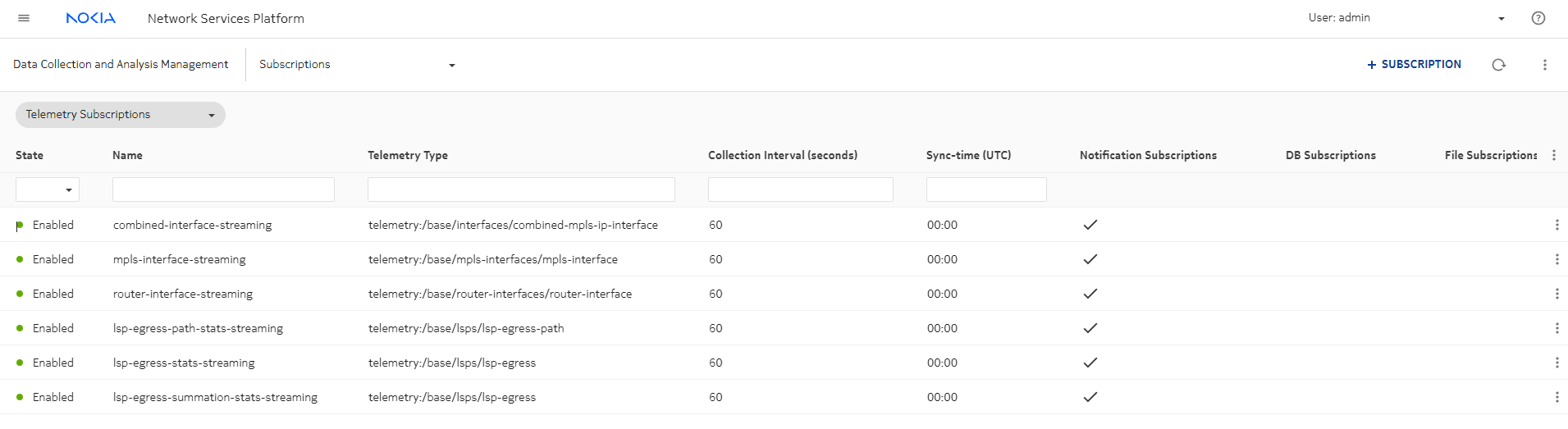This screenshot has height=429, width=1568.
Task: Open the State filter dropdown
Action: (48, 189)
